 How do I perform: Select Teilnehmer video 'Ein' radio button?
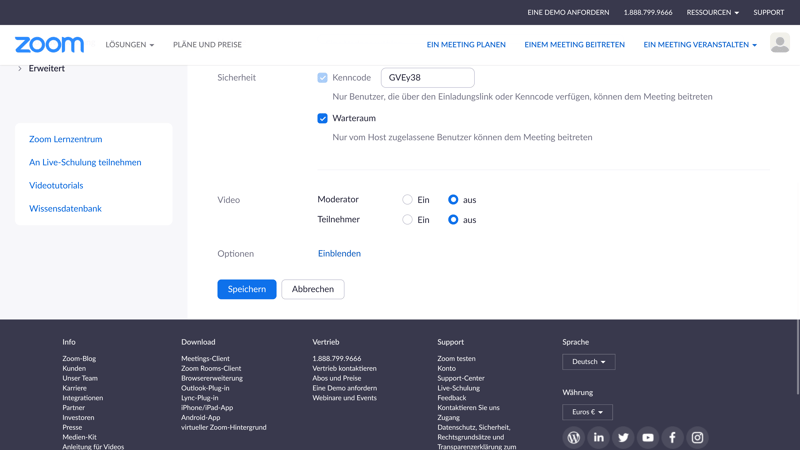pos(407,220)
